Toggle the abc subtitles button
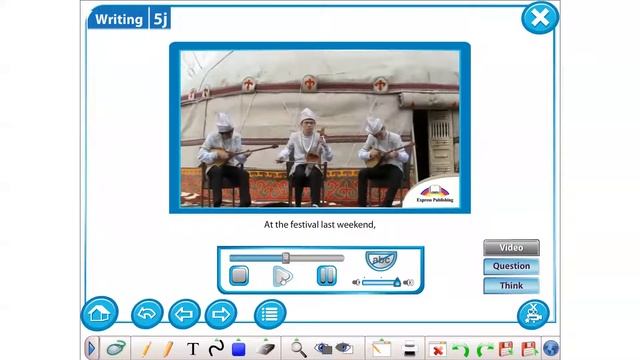Image resolution: width=640 pixels, height=360 pixels. [381, 260]
